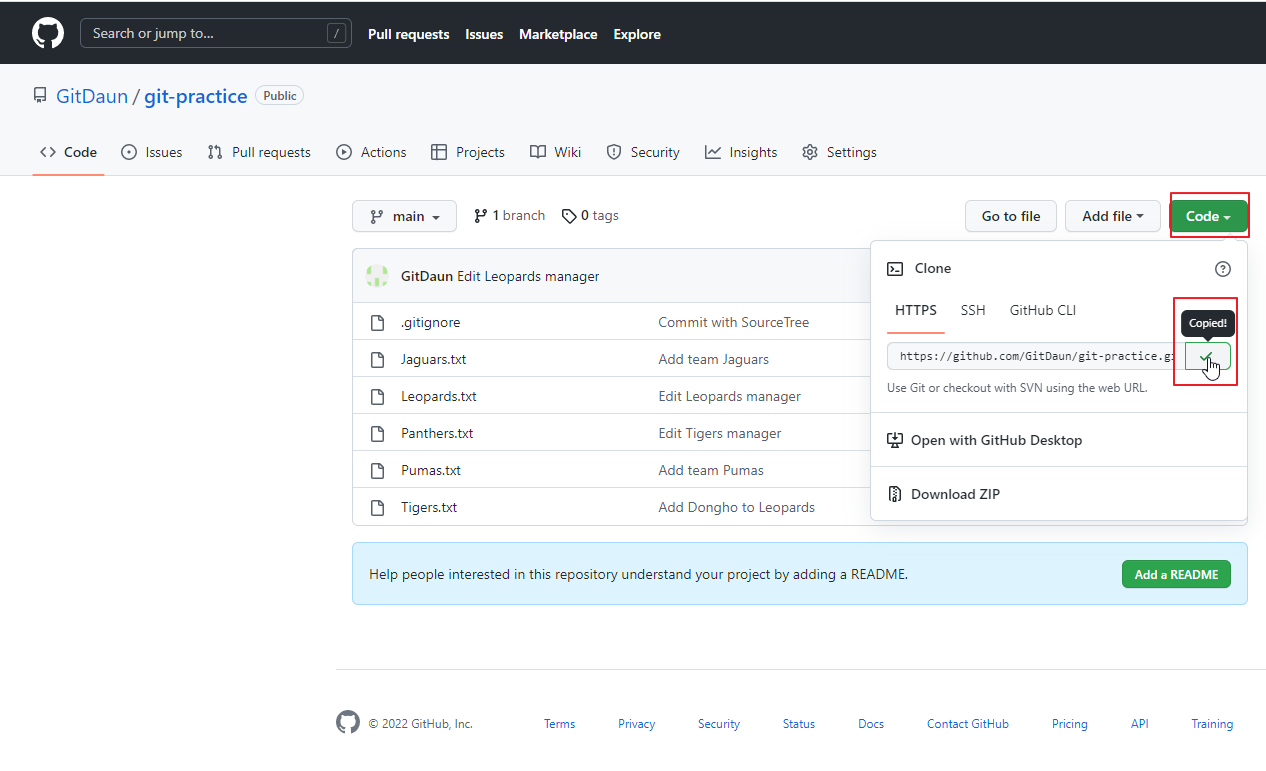
Task: Open the Add team Pumas commit message
Action: [x=711, y=470]
